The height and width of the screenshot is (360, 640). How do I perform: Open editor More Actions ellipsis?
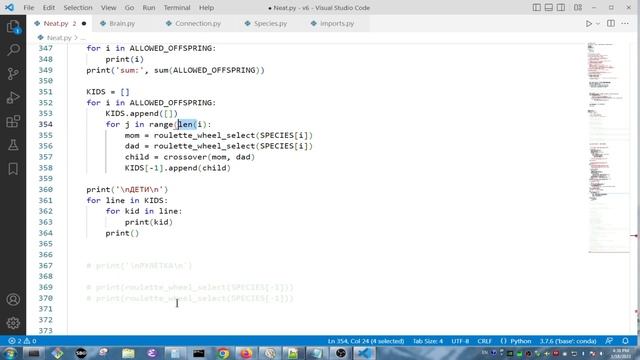click(625, 24)
